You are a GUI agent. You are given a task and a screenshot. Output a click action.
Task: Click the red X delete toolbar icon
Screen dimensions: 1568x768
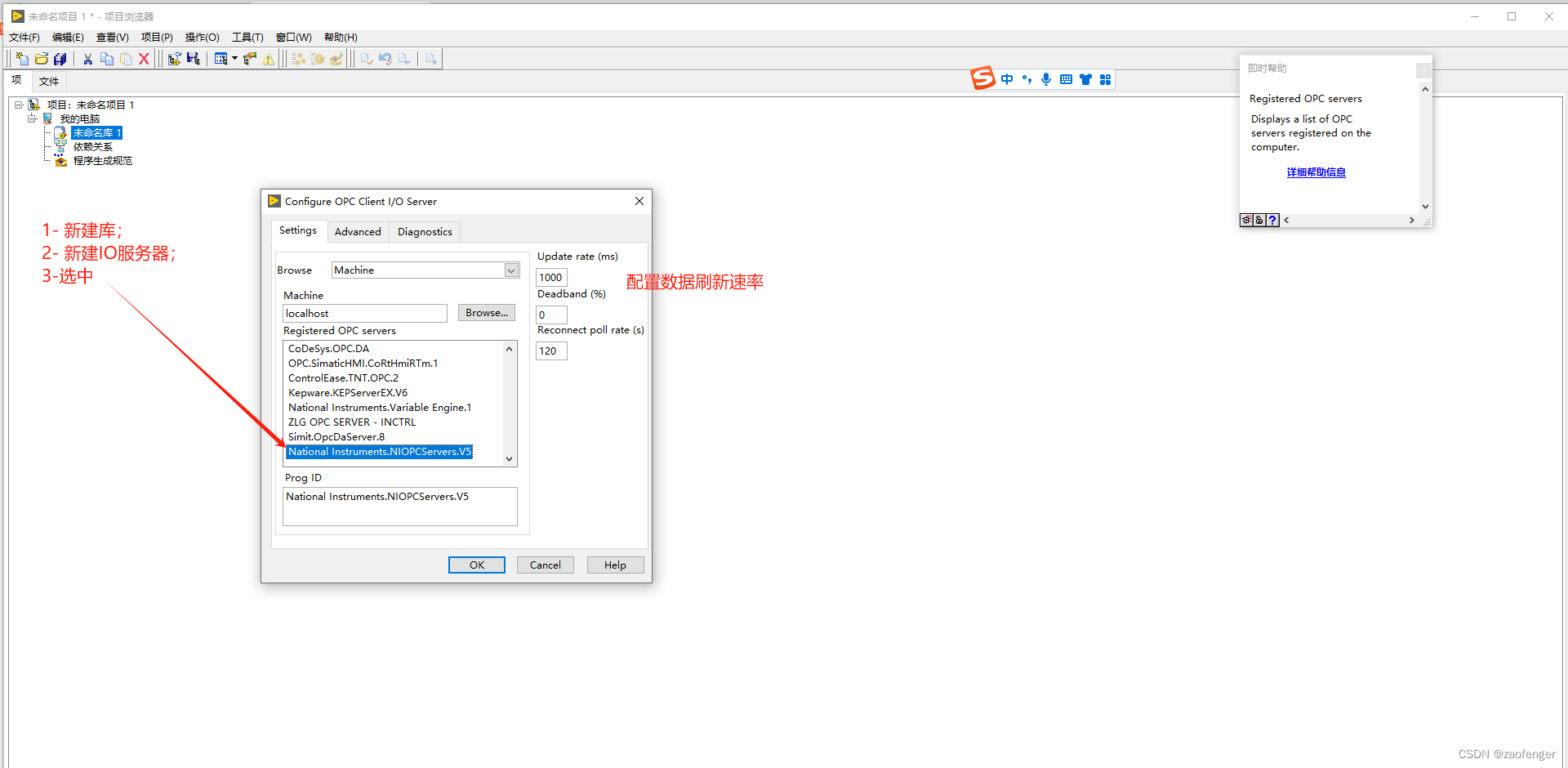tap(145, 58)
